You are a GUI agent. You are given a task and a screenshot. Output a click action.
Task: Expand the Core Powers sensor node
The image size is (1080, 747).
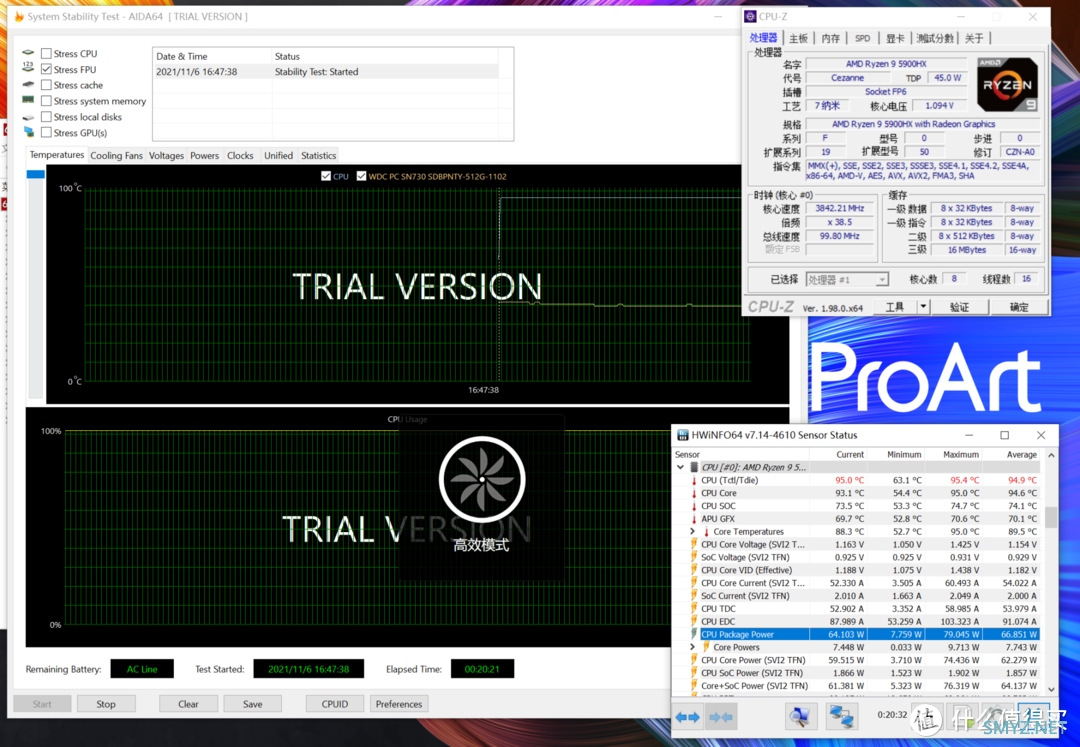pos(692,647)
